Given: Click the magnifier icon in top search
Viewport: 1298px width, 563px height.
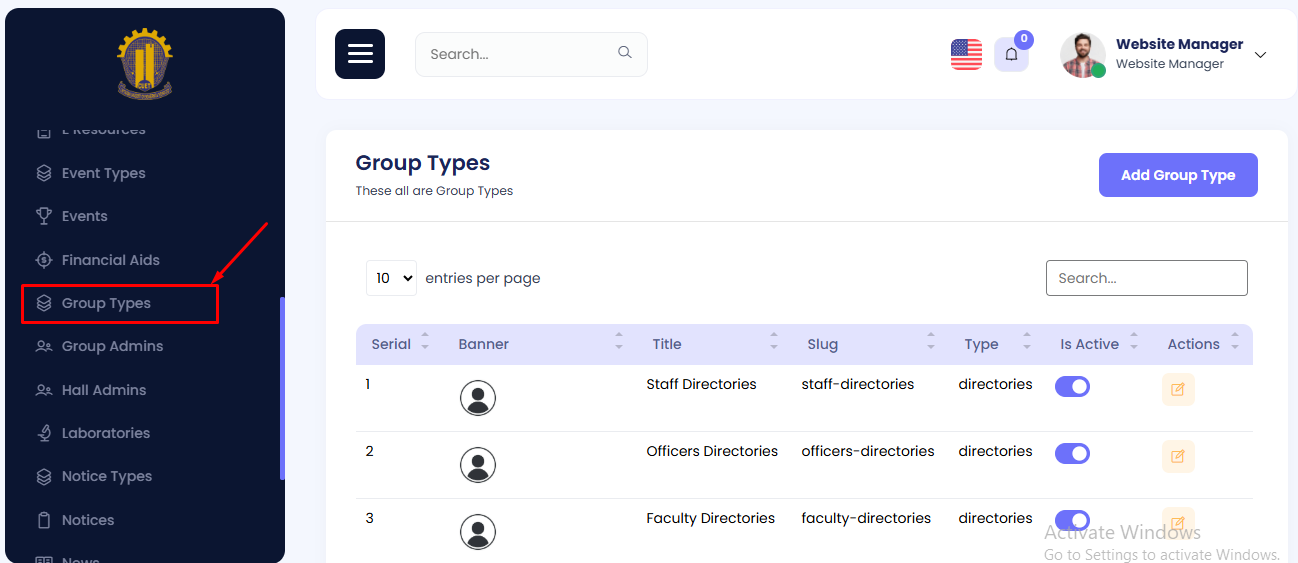Looking at the screenshot, I should (x=625, y=53).
